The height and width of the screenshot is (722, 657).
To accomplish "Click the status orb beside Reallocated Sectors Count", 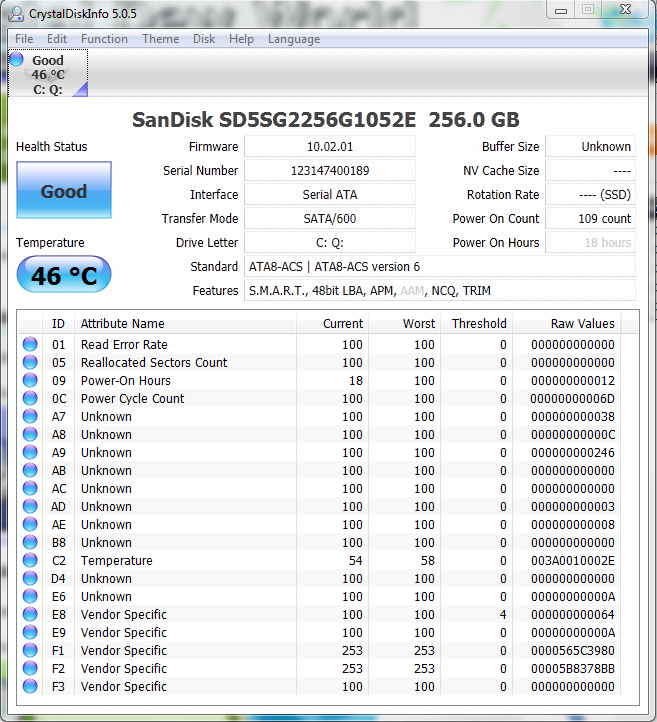I will (30, 363).
